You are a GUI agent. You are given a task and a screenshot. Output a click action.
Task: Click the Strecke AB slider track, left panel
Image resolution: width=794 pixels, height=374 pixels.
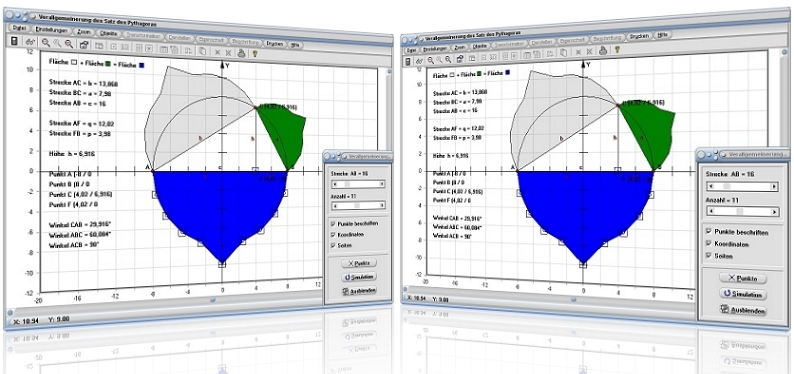358,184
